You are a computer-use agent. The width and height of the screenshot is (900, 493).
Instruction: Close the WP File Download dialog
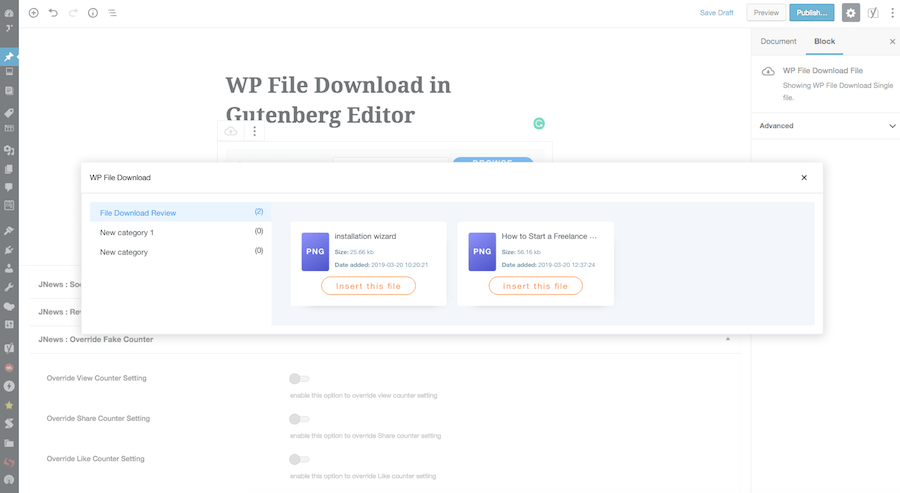pos(804,177)
